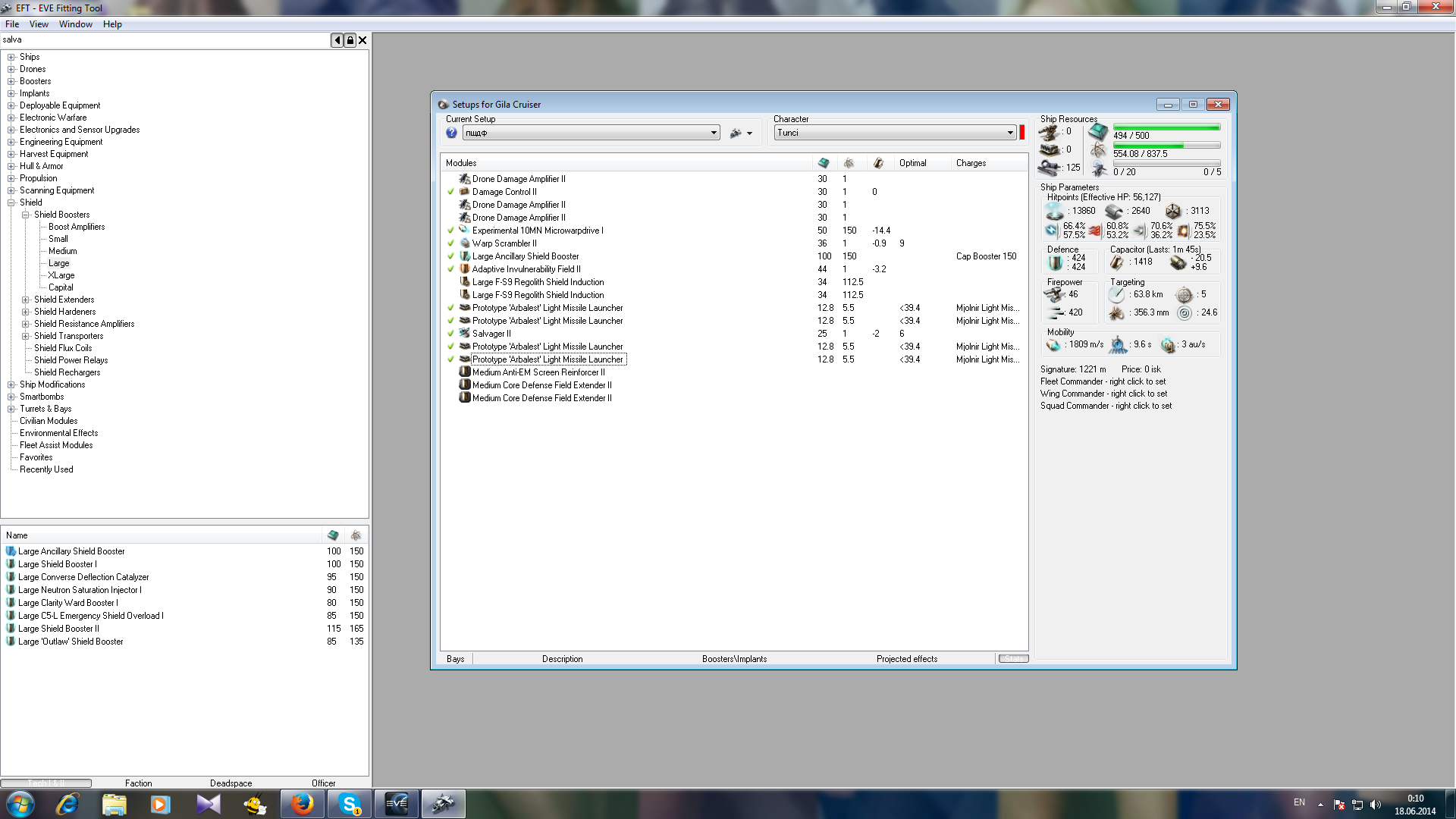1456x819 pixels.
Task: Click the lock icon next to search field
Action: point(350,40)
